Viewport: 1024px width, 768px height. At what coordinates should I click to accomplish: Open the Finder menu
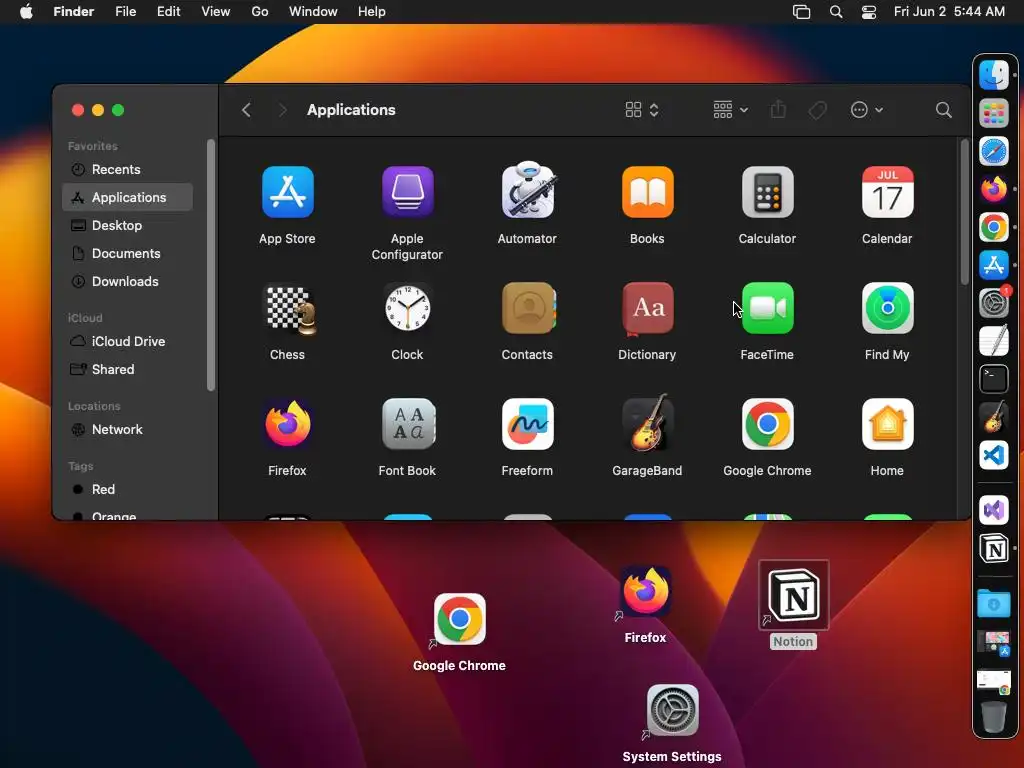[74, 12]
